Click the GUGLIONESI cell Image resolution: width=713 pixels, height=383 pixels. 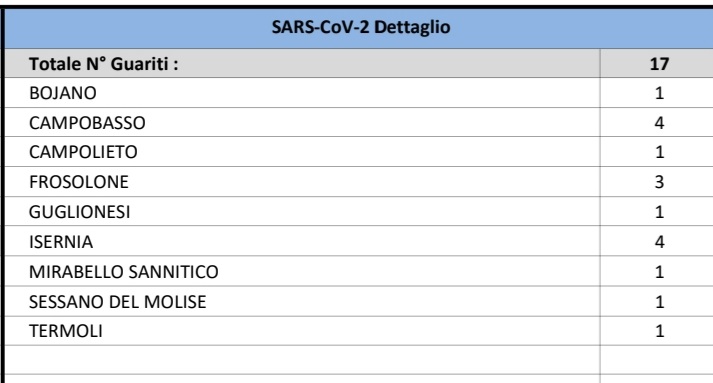pyautogui.click(x=302, y=212)
